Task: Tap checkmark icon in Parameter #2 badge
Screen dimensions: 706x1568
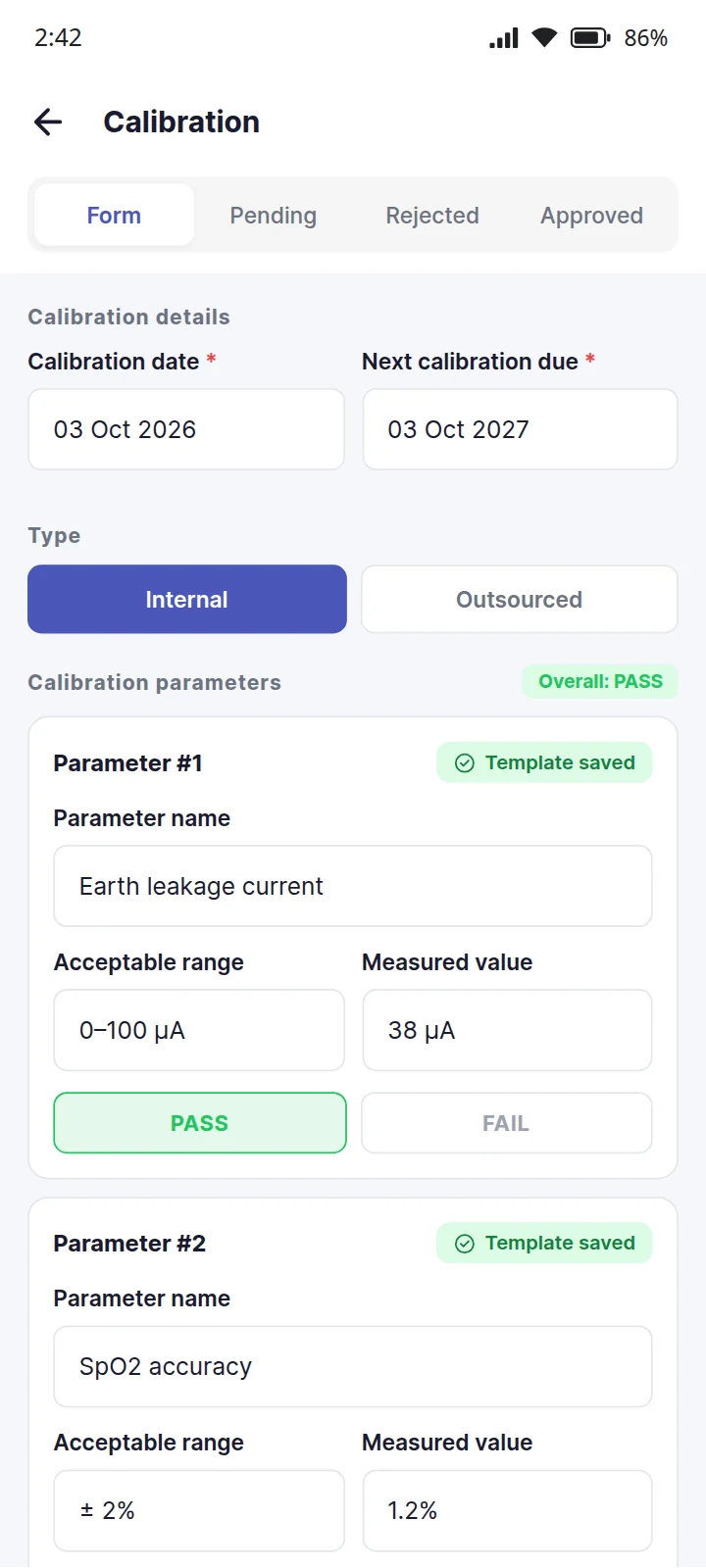Action: click(465, 1243)
